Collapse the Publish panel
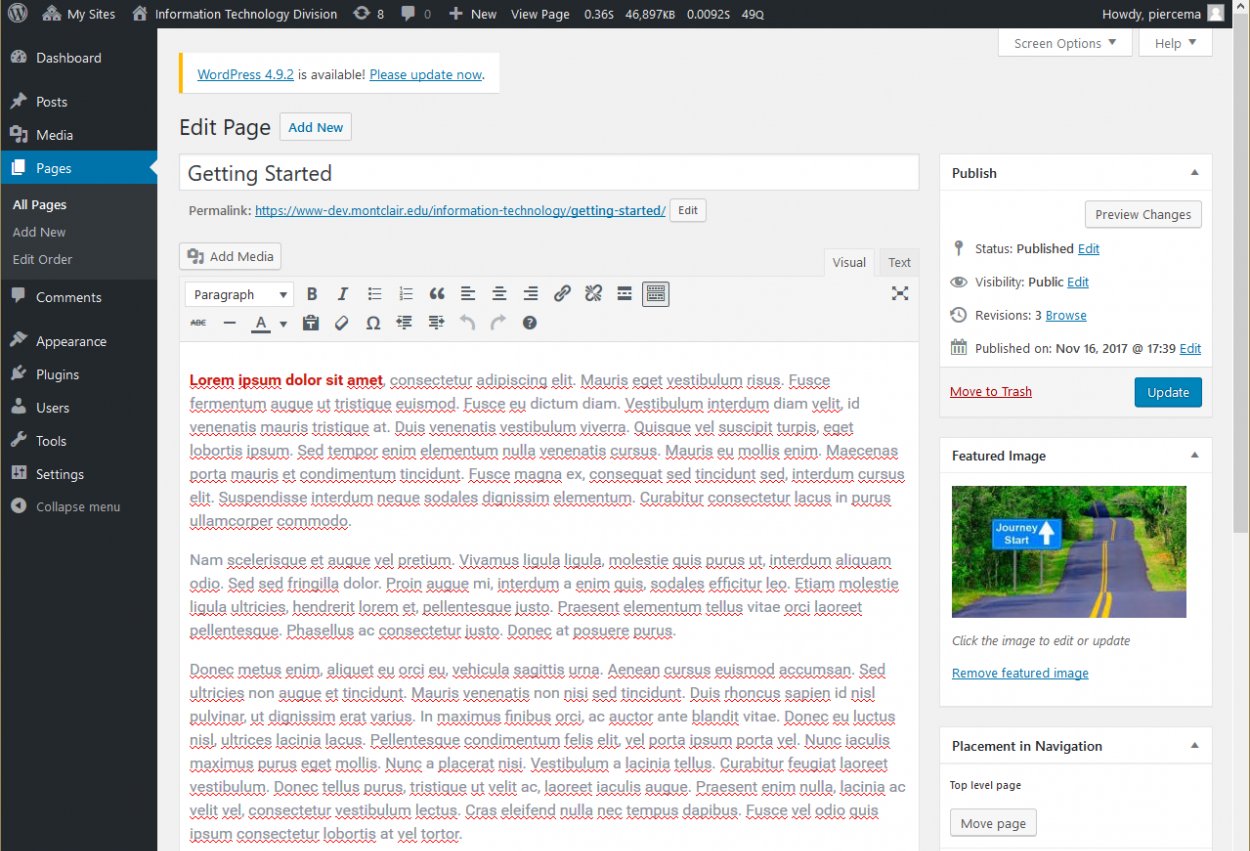Viewport: 1250px width, 851px height. [1194, 172]
